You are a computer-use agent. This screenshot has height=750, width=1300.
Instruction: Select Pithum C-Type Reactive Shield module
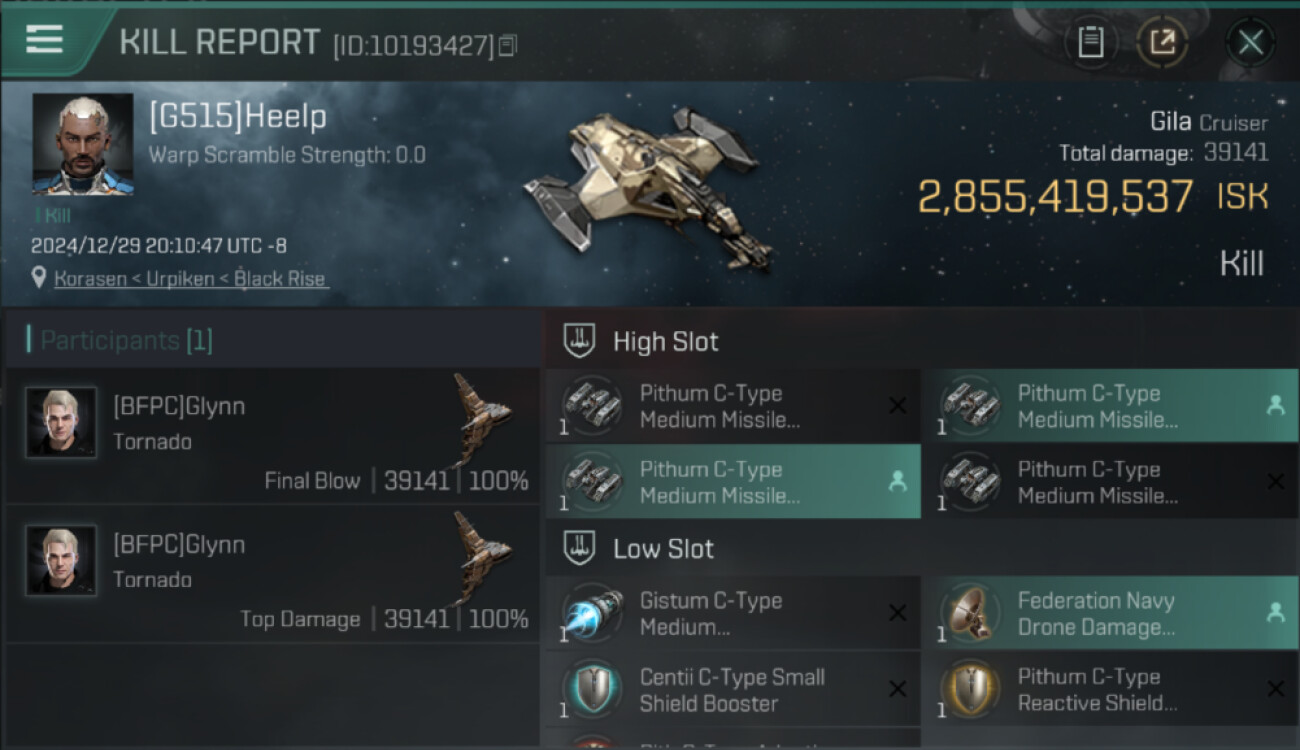pos(1110,690)
